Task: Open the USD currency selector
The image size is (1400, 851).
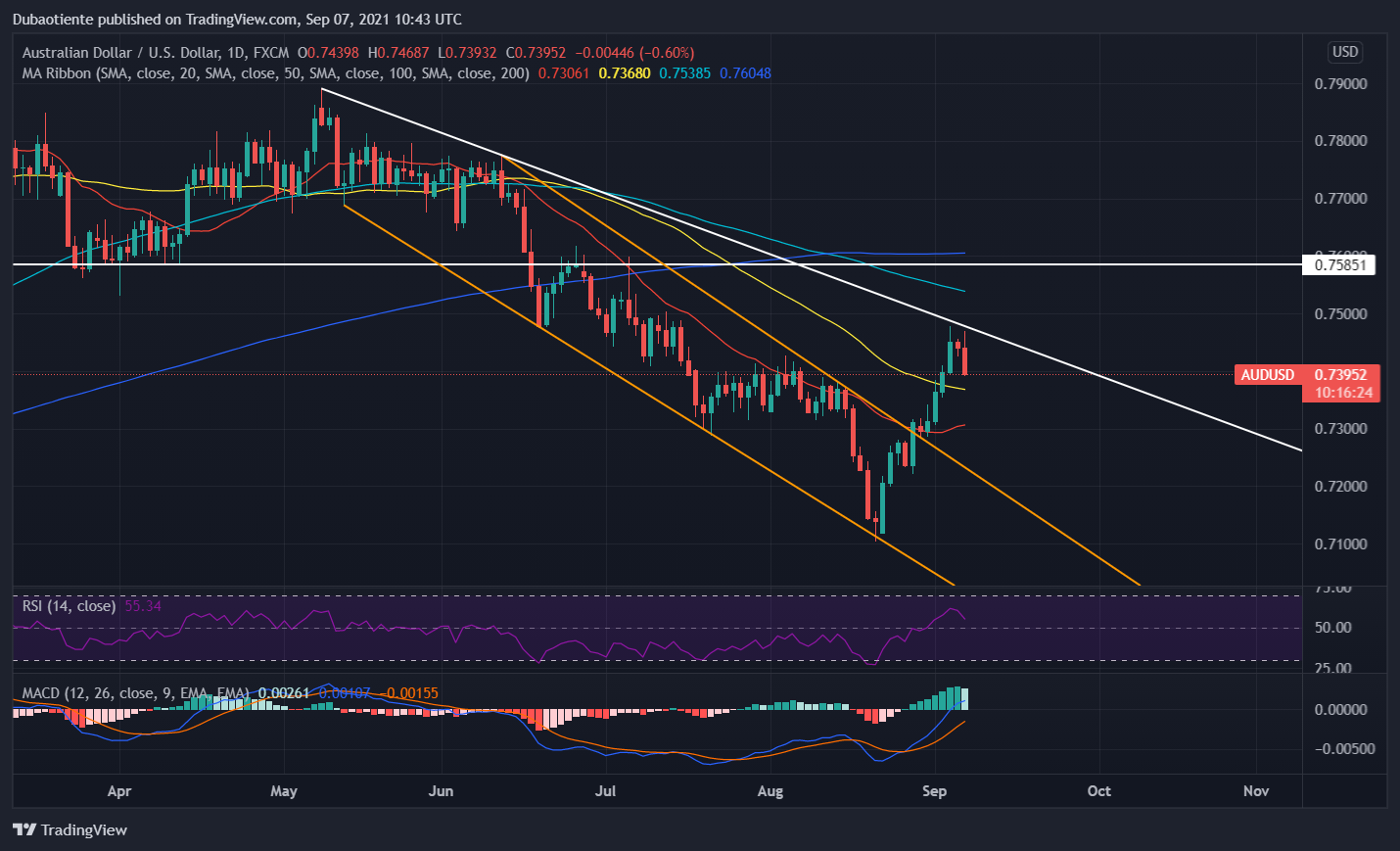Action: click(1345, 52)
